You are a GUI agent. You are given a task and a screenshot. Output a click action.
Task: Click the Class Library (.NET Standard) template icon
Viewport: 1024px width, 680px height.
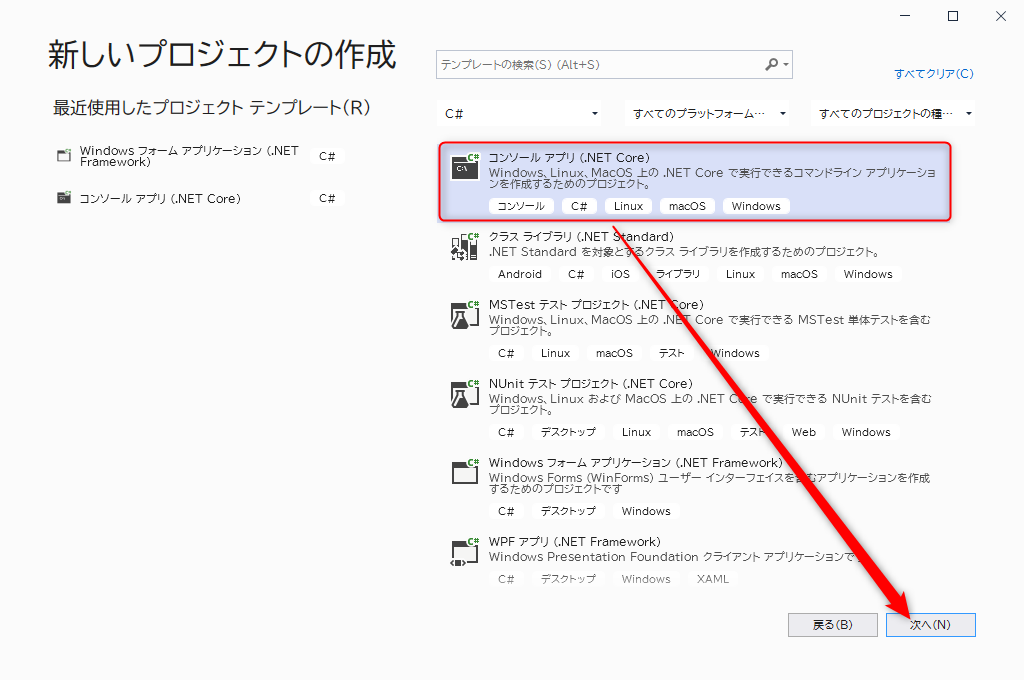tap(465, 246)
